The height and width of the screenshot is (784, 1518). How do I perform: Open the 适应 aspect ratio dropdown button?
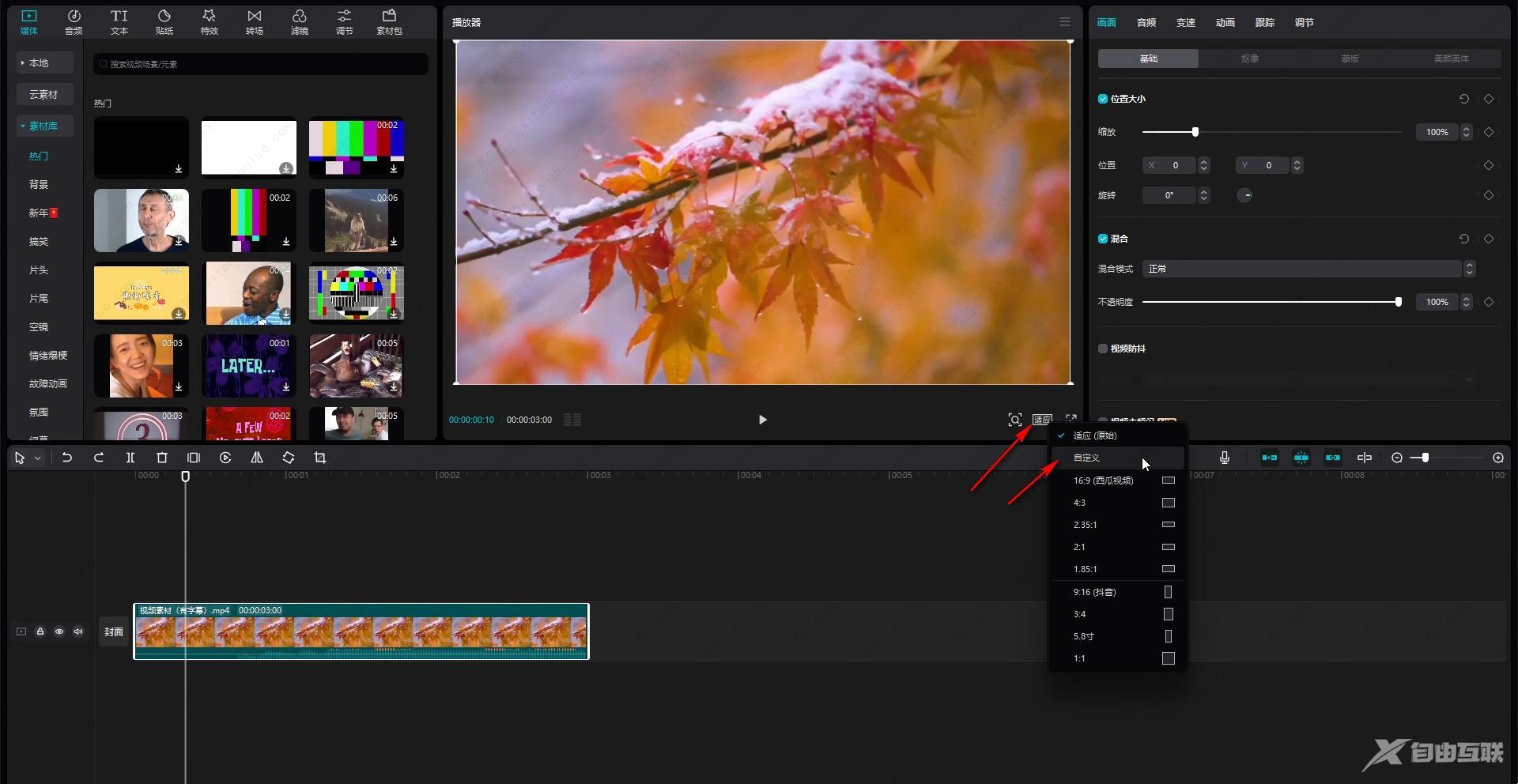click(1042, 420)
